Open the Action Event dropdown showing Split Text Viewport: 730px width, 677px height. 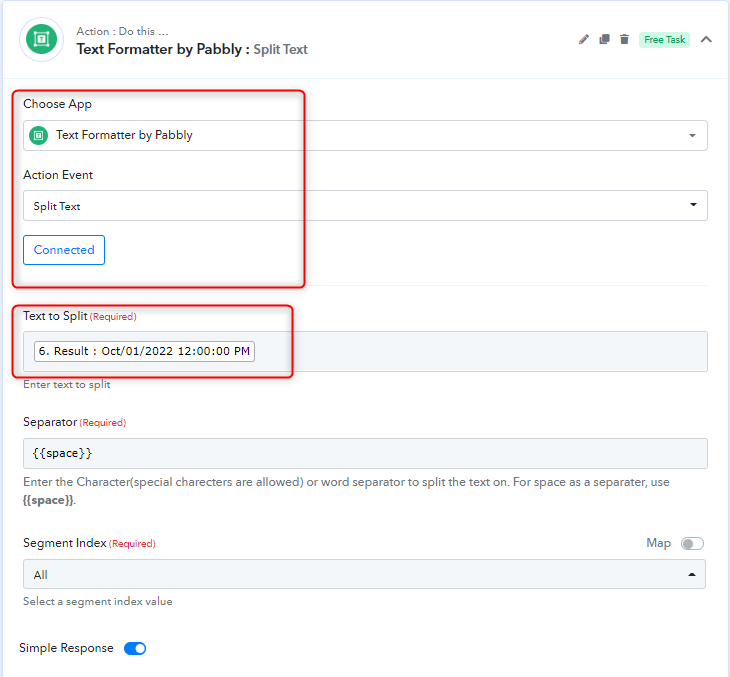(x=365, y=205)
